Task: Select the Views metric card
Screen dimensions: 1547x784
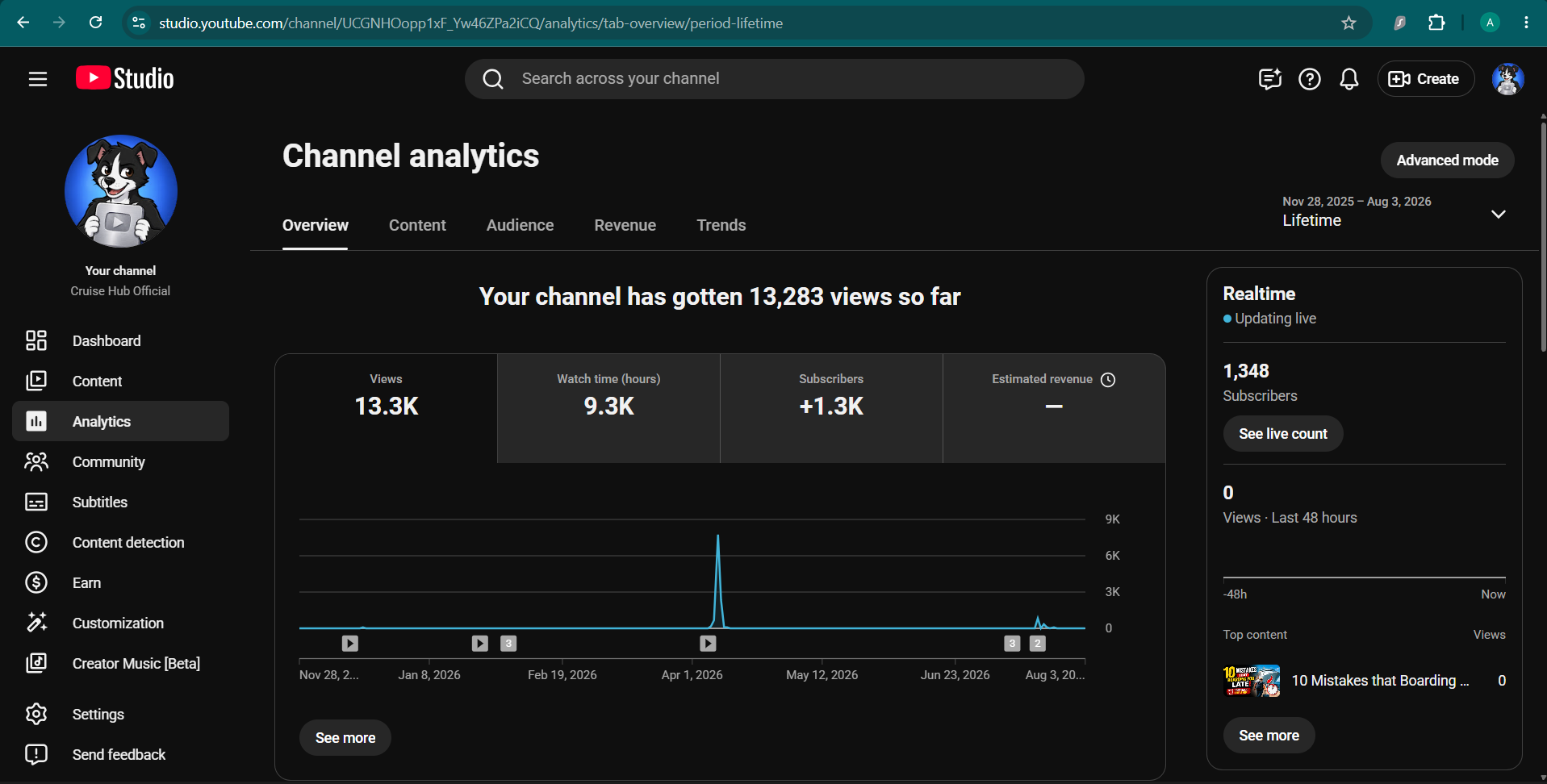Action: click(x=386, y=408)
